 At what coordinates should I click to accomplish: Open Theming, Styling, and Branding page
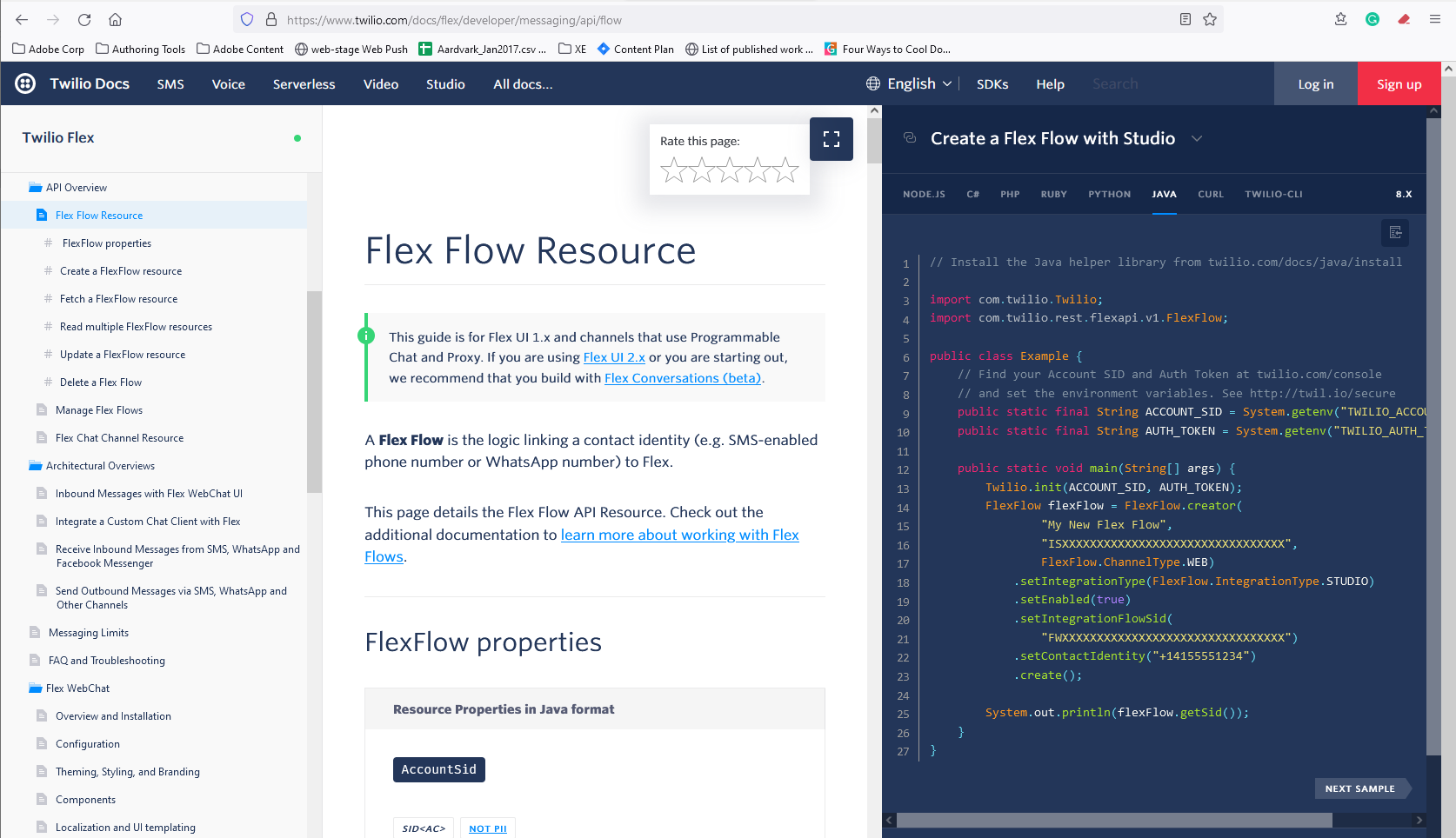pyautogui.click(x=128, y=771)
